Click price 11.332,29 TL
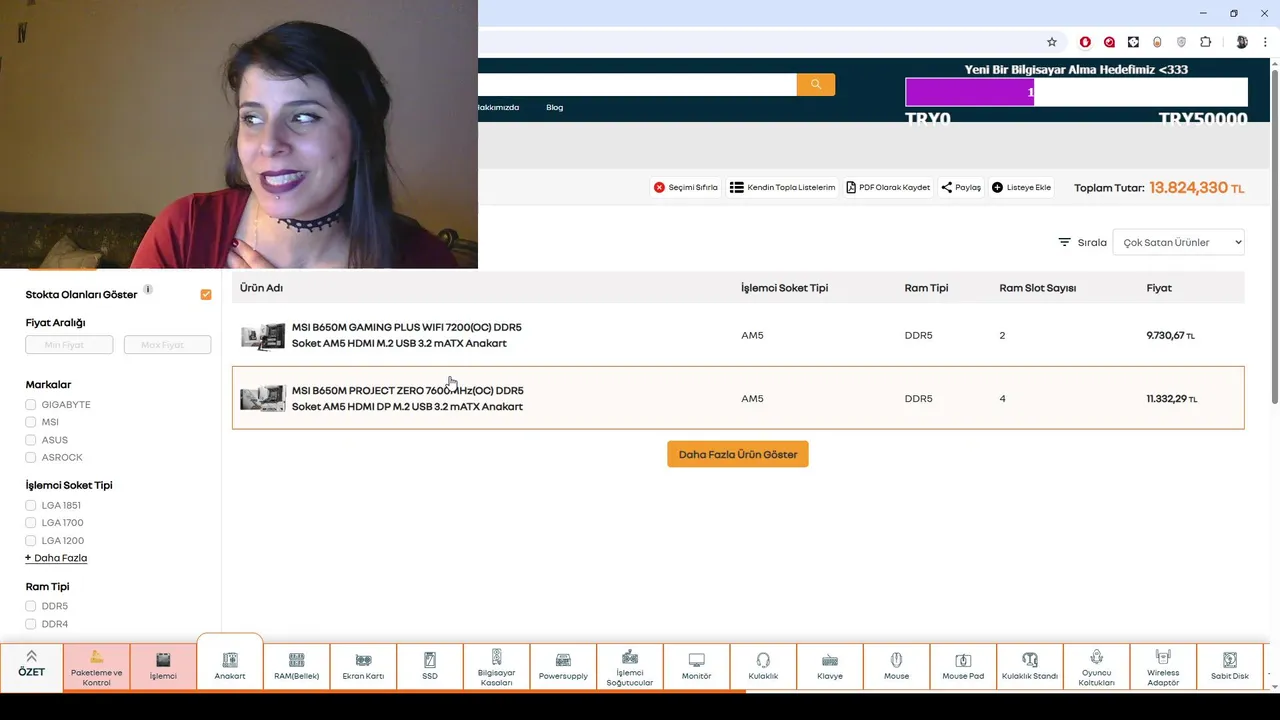1280x720 pixels. [1171, 399]
